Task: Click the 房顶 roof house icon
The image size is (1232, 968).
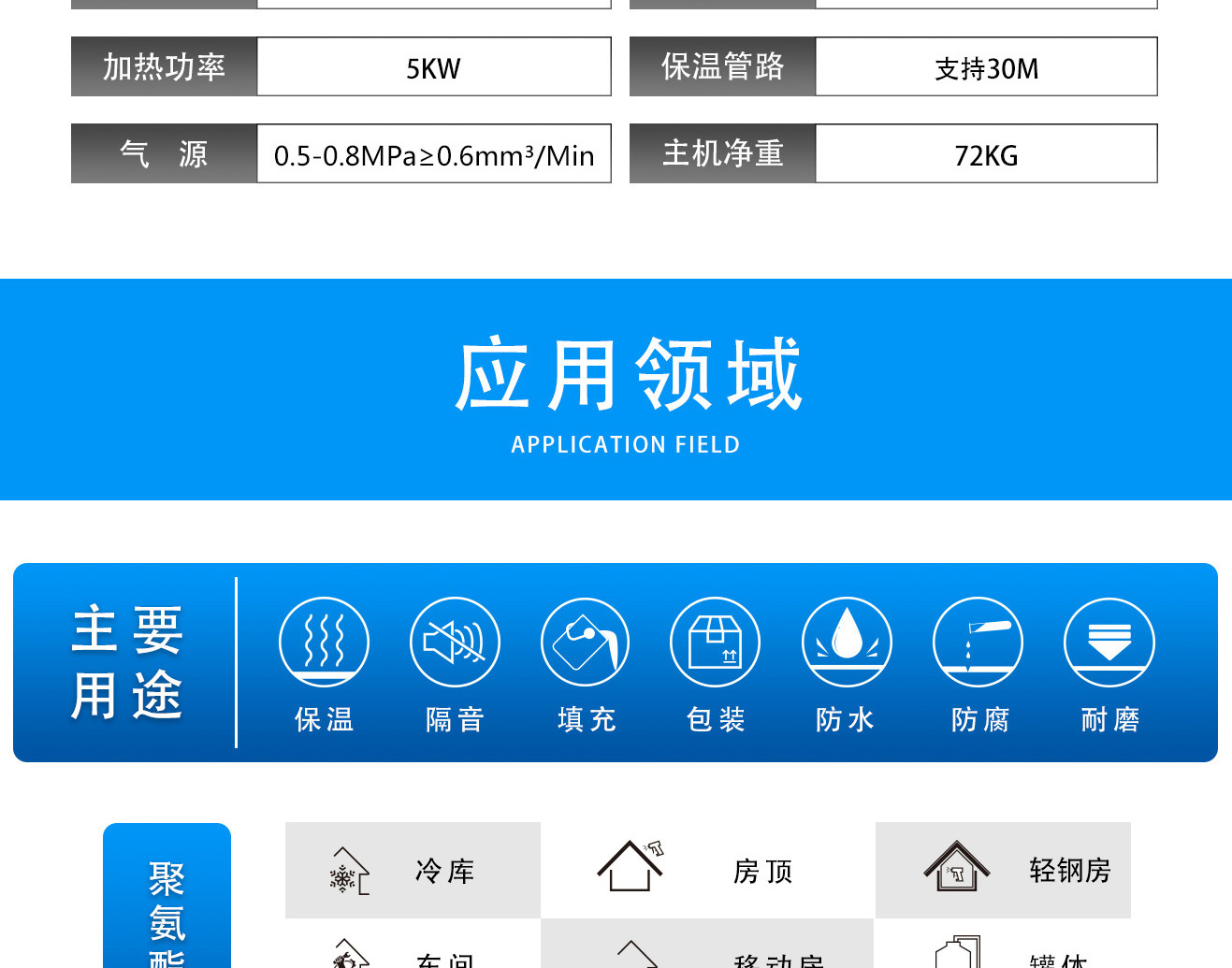Action: tap(630, 866)
